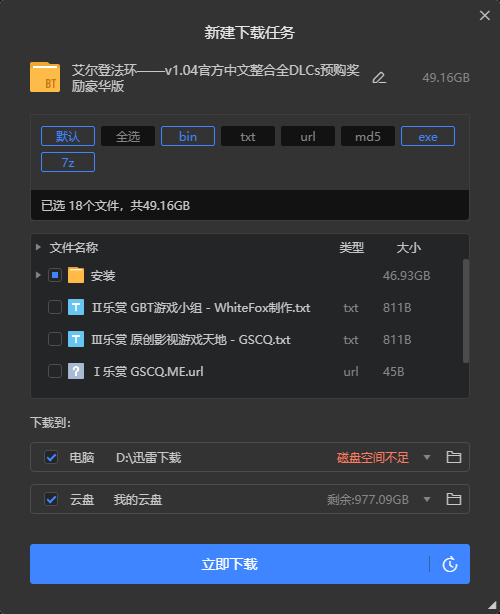
Task: Sort by the 大小 column header
Action: coord(408,247)
